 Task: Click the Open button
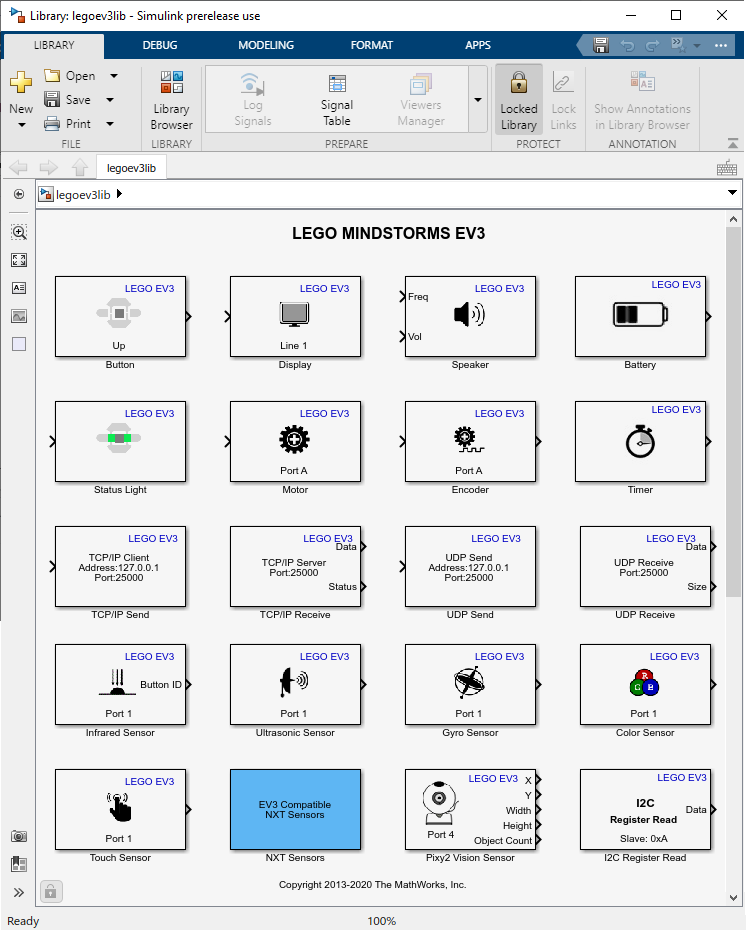point(70,76)
